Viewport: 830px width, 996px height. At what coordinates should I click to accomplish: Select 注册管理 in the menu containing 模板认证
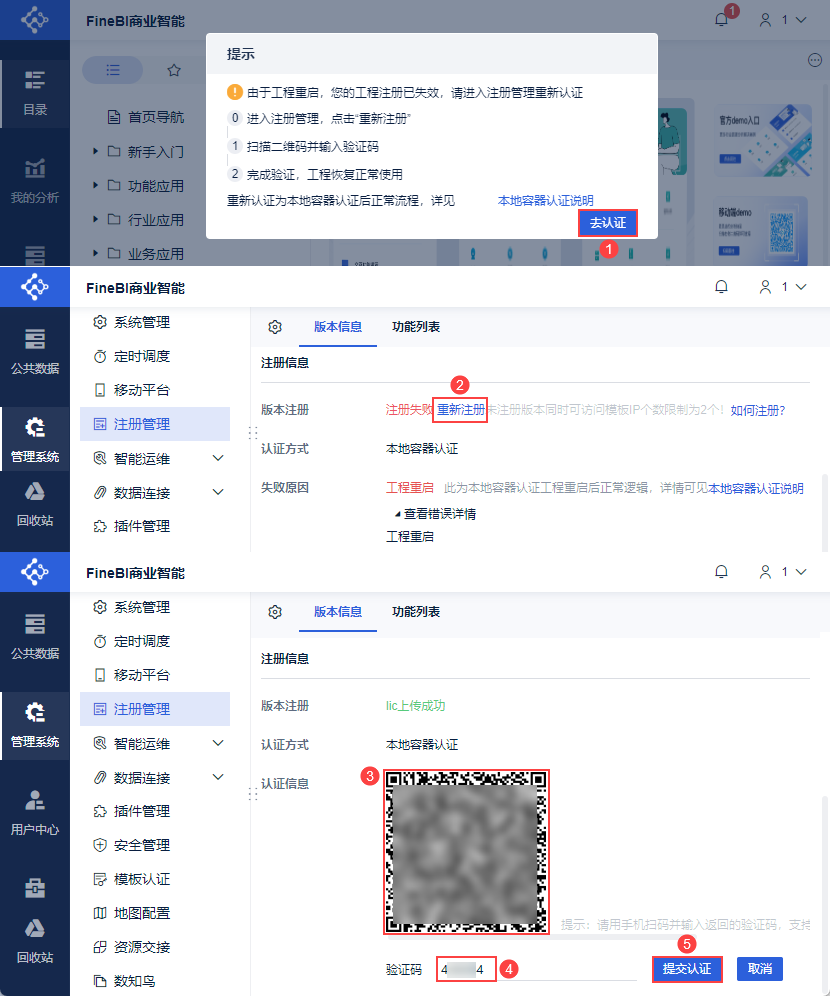pos(155,709)
